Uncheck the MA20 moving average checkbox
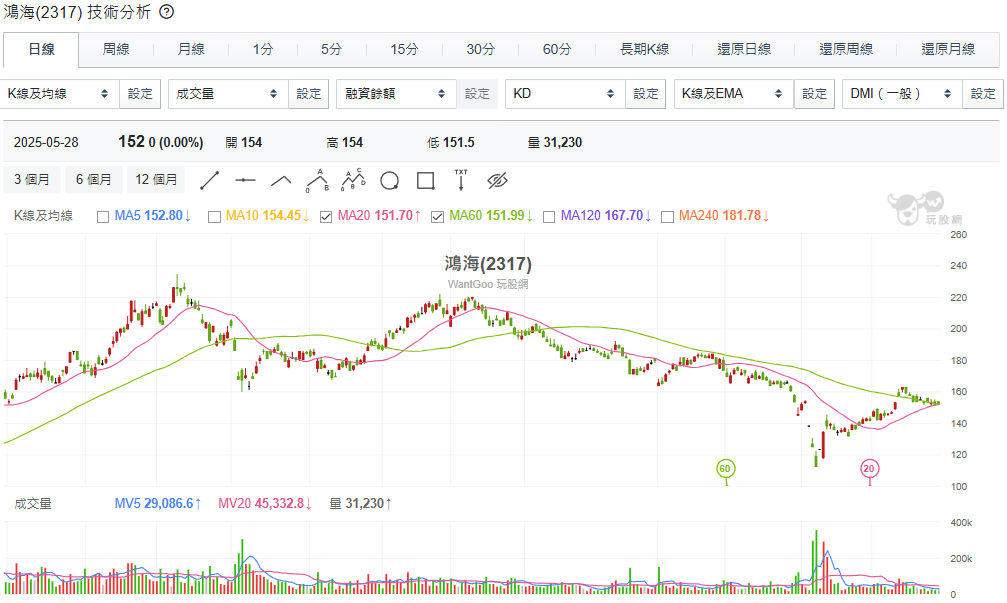Screen dimensions: 1007x603 click(326, 216)
